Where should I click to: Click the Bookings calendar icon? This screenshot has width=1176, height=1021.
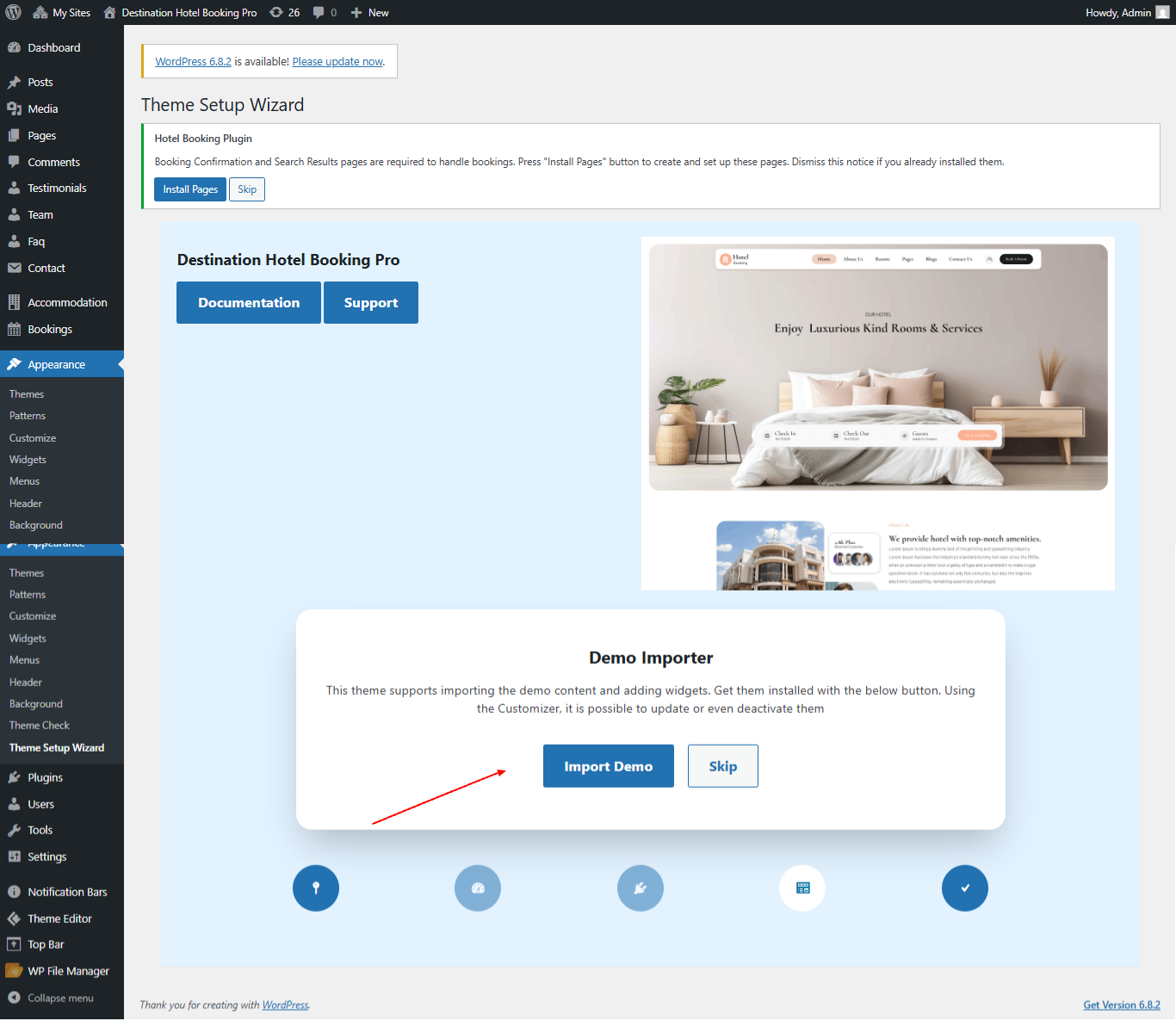pos(14,329)
